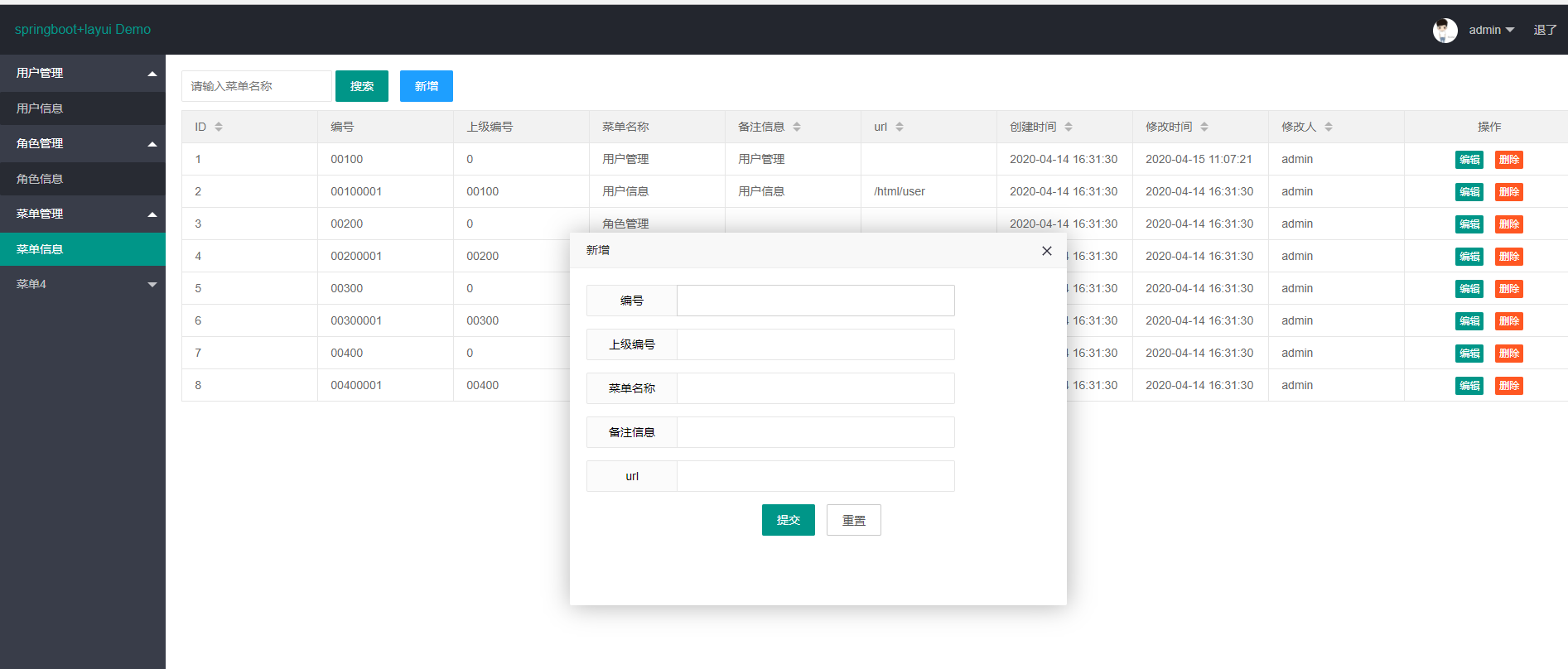
Task: Close the 新增 dialog with X
Action: (x=1047, y=251)
